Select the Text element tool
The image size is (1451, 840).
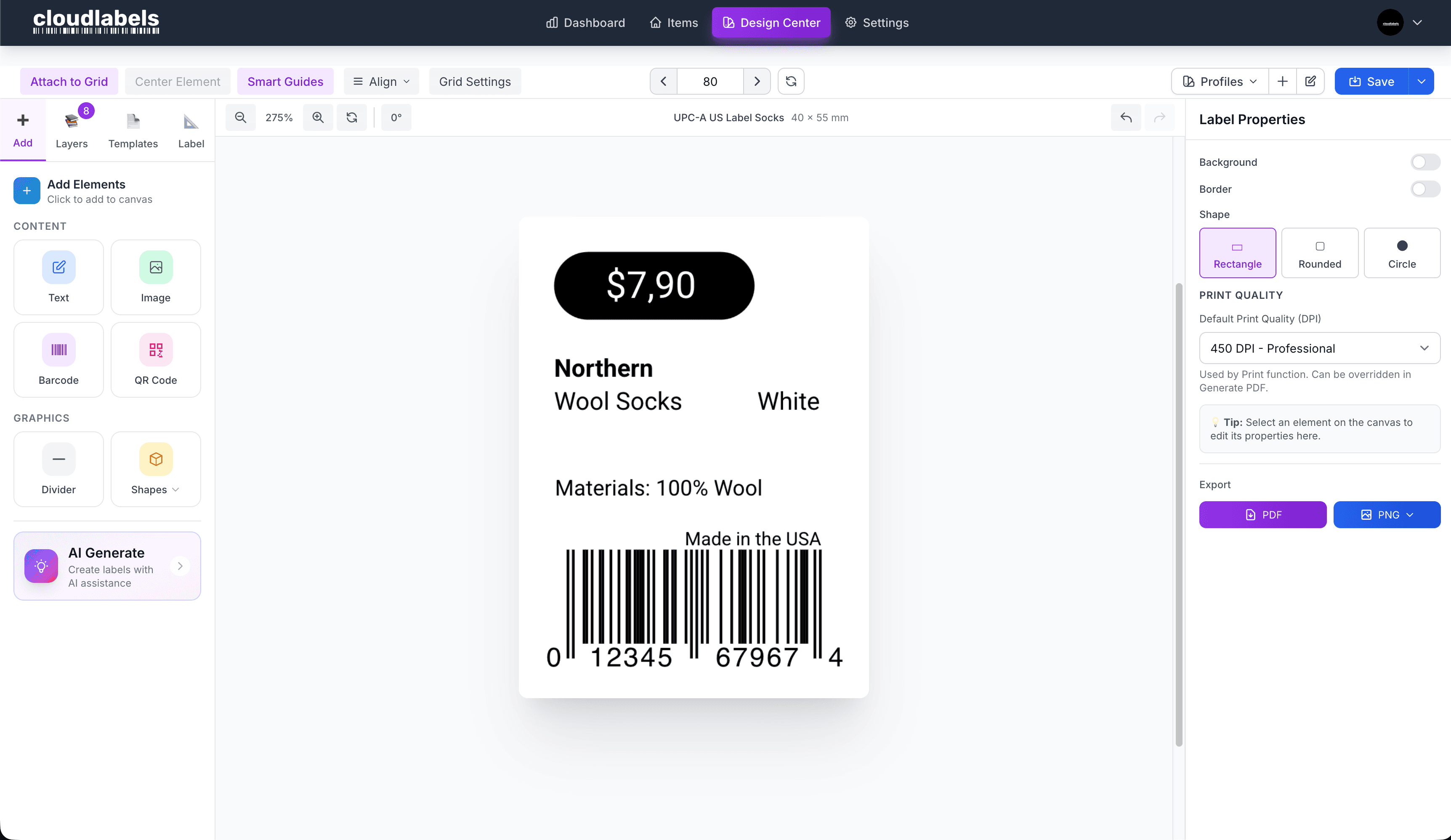point(58,277)
